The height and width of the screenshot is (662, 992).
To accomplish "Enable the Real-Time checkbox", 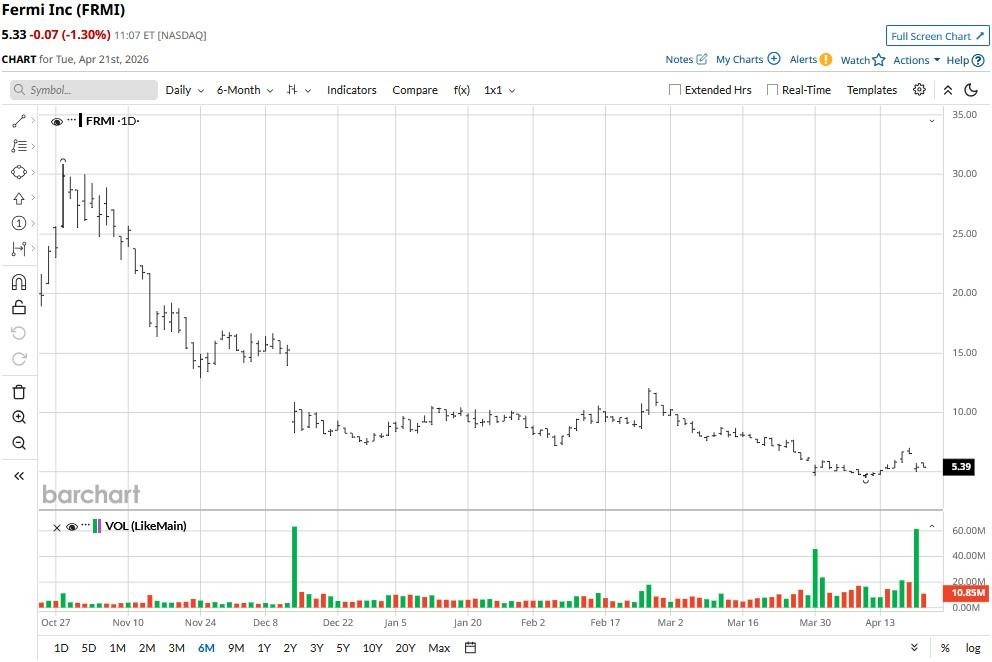I will (x=772, y=90).
